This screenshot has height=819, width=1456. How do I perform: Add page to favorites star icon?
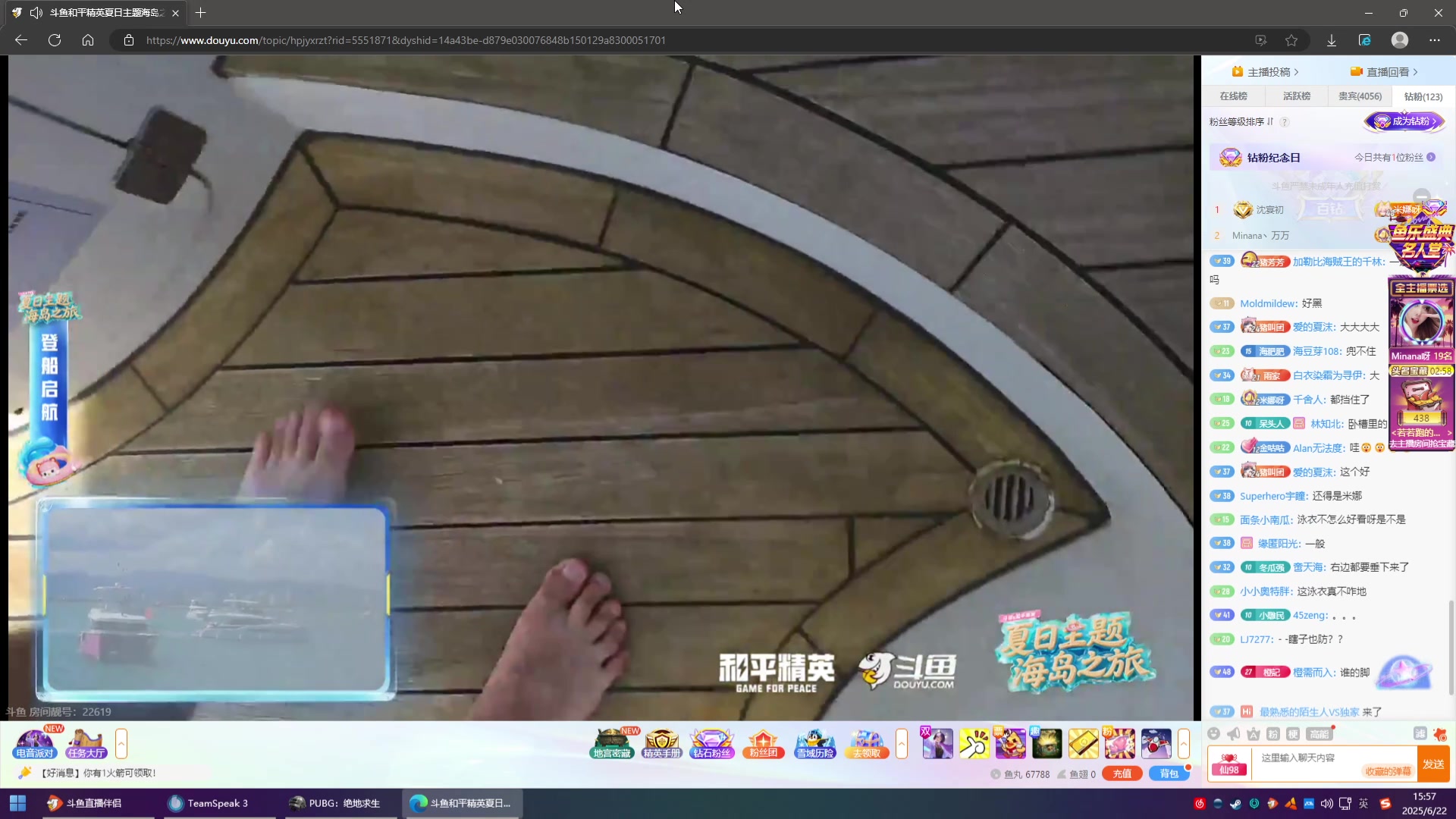tap(1291, 40)
